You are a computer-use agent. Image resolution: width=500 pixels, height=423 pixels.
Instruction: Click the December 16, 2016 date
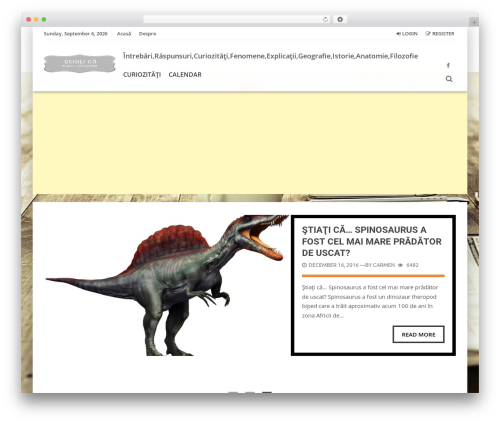tap(333, 265)
